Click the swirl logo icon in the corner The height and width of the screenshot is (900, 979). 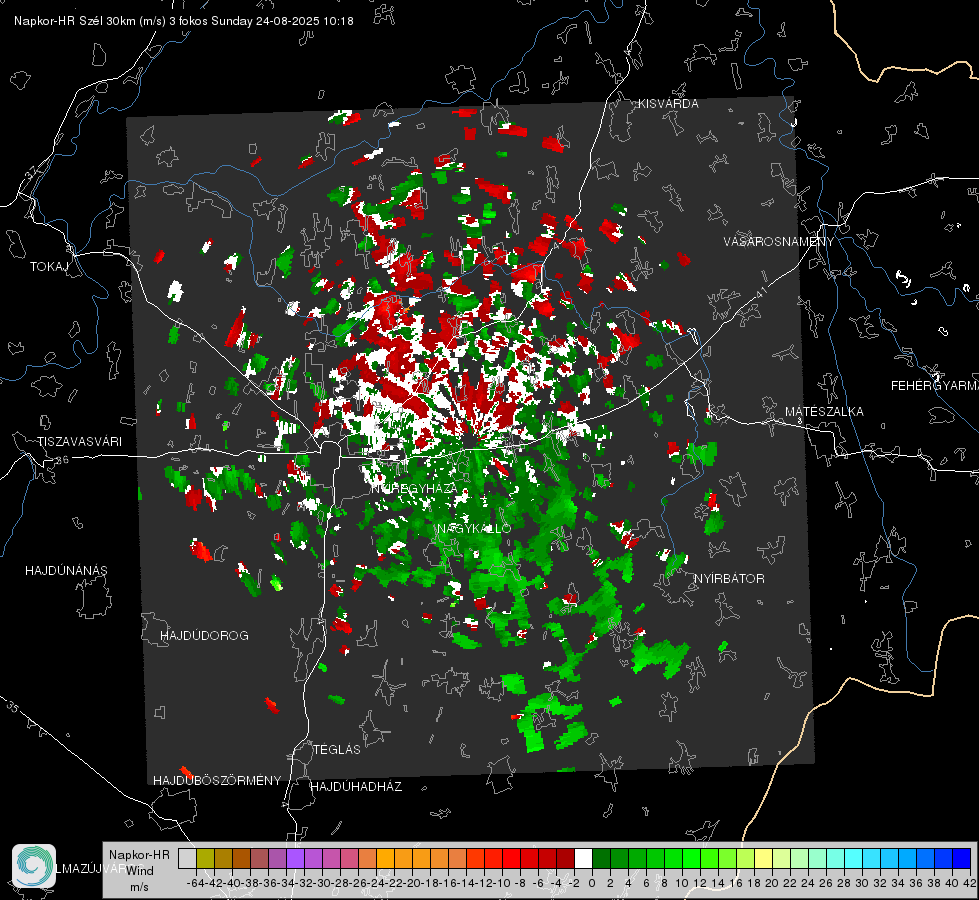pyautogui.click(x=34, y=866)
